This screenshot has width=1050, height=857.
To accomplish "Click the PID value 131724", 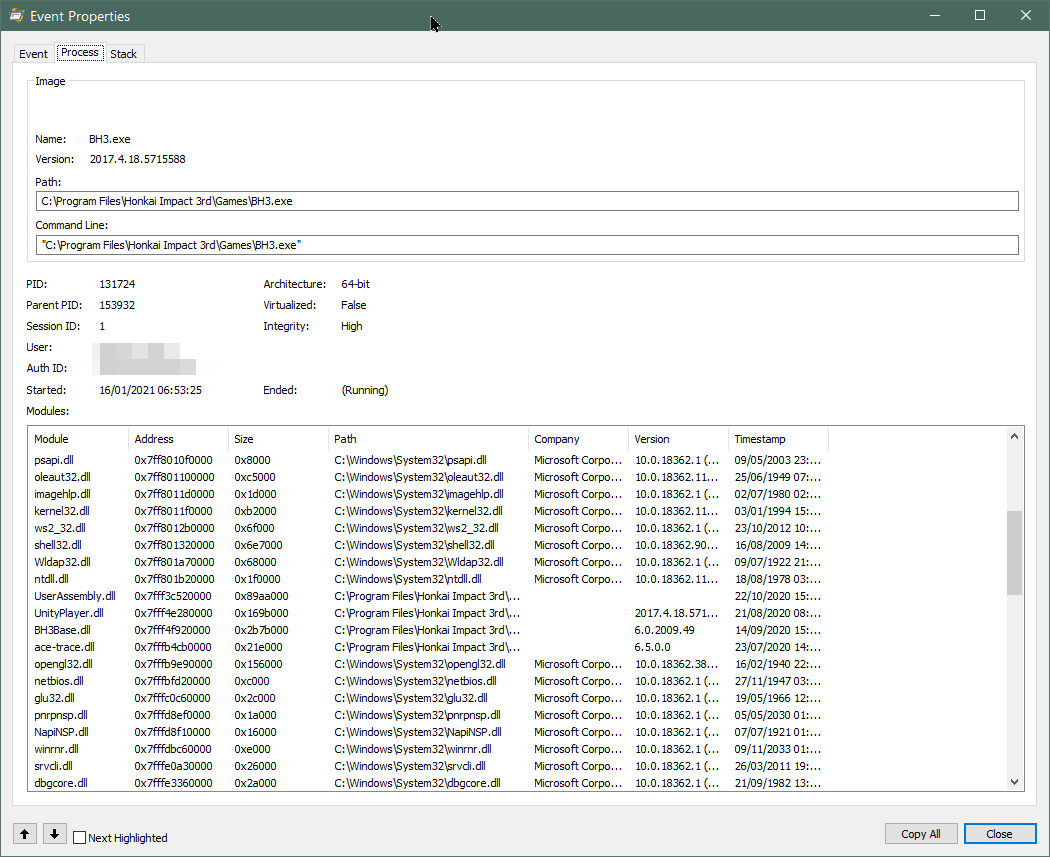I will pos(117,284).
